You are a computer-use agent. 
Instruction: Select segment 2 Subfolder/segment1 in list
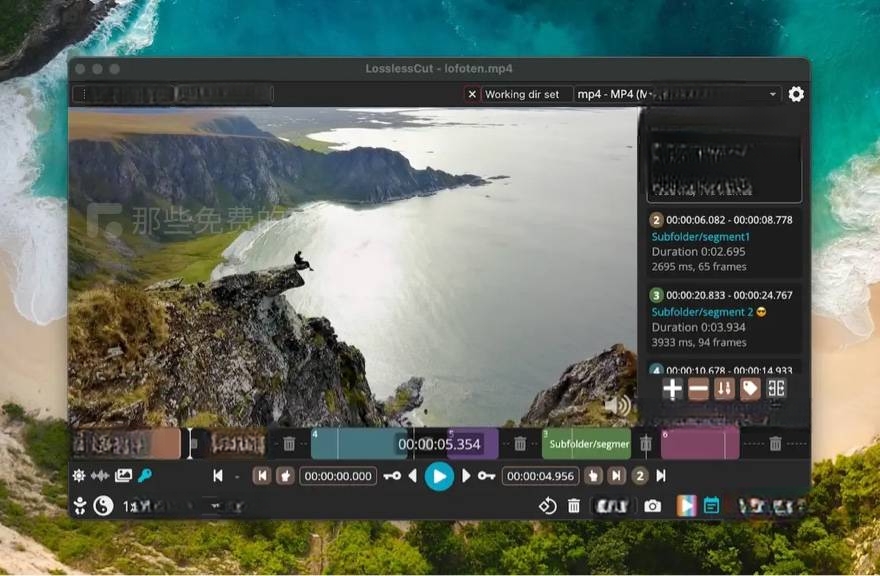point(723,243)
